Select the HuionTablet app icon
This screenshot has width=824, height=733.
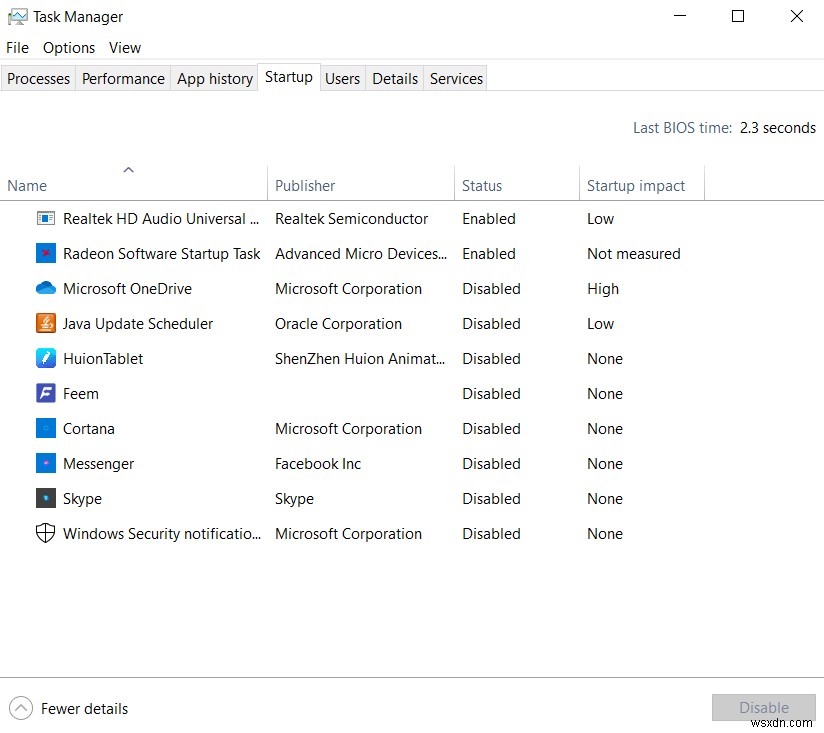coord(45,358)
